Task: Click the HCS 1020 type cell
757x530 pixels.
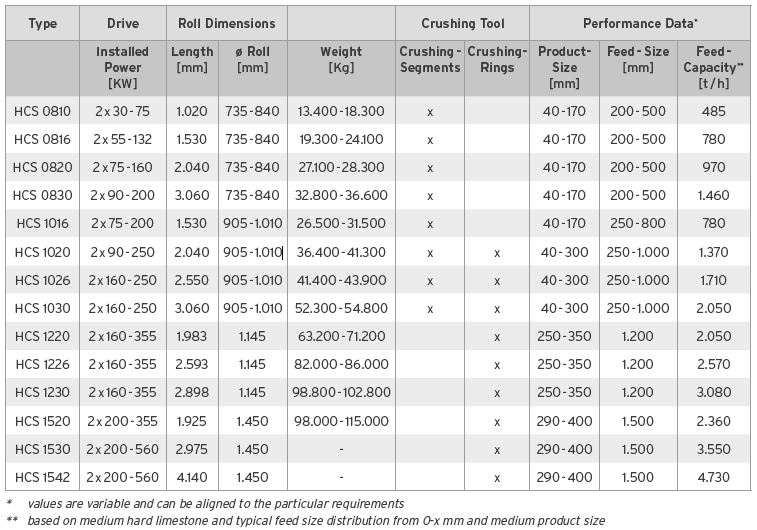Action: click(x=43, y=252)
